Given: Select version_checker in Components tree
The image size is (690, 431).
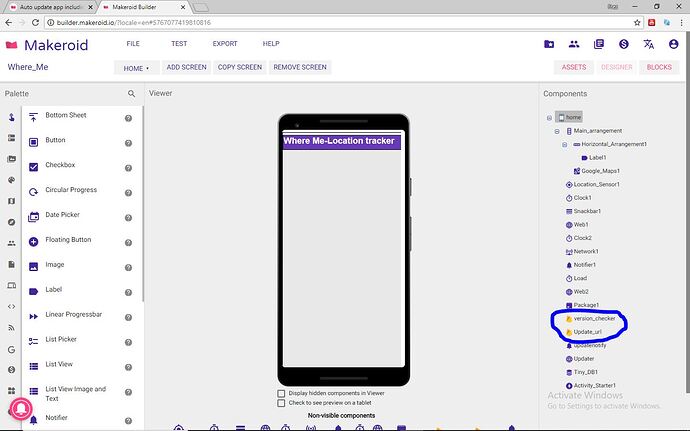Looking at the screenshot, I should click(x=591, y=318).
